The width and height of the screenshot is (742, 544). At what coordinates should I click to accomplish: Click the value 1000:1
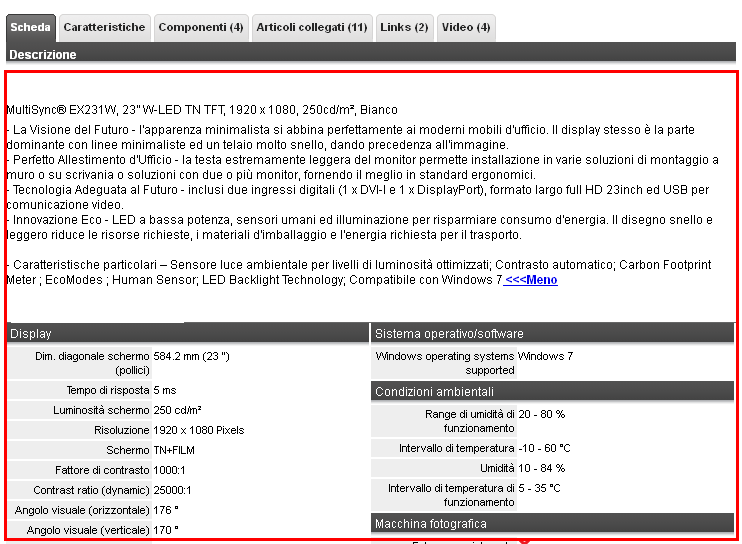pos(169,470)
